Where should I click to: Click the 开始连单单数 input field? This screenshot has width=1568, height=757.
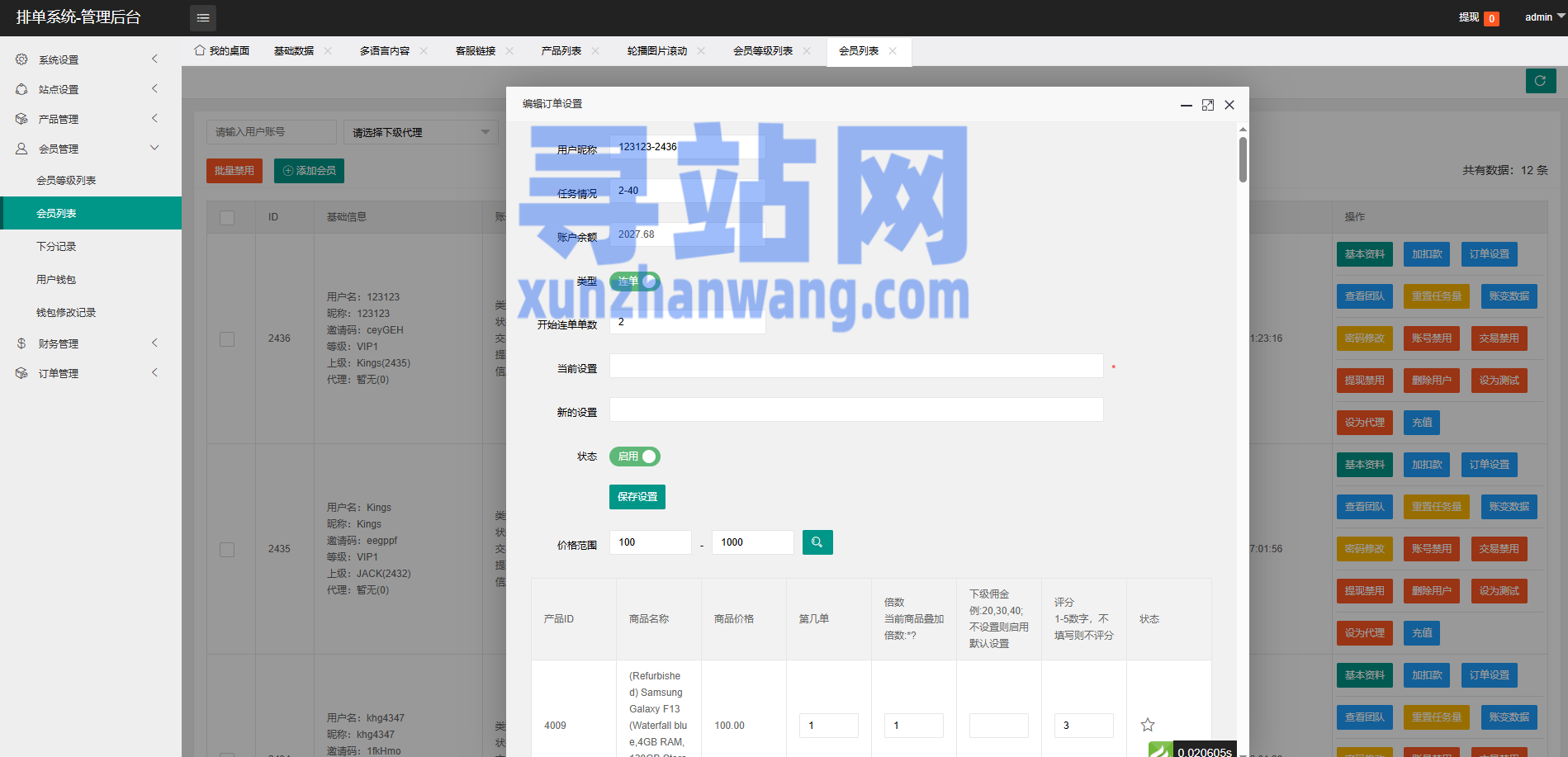tap(687, 322)
